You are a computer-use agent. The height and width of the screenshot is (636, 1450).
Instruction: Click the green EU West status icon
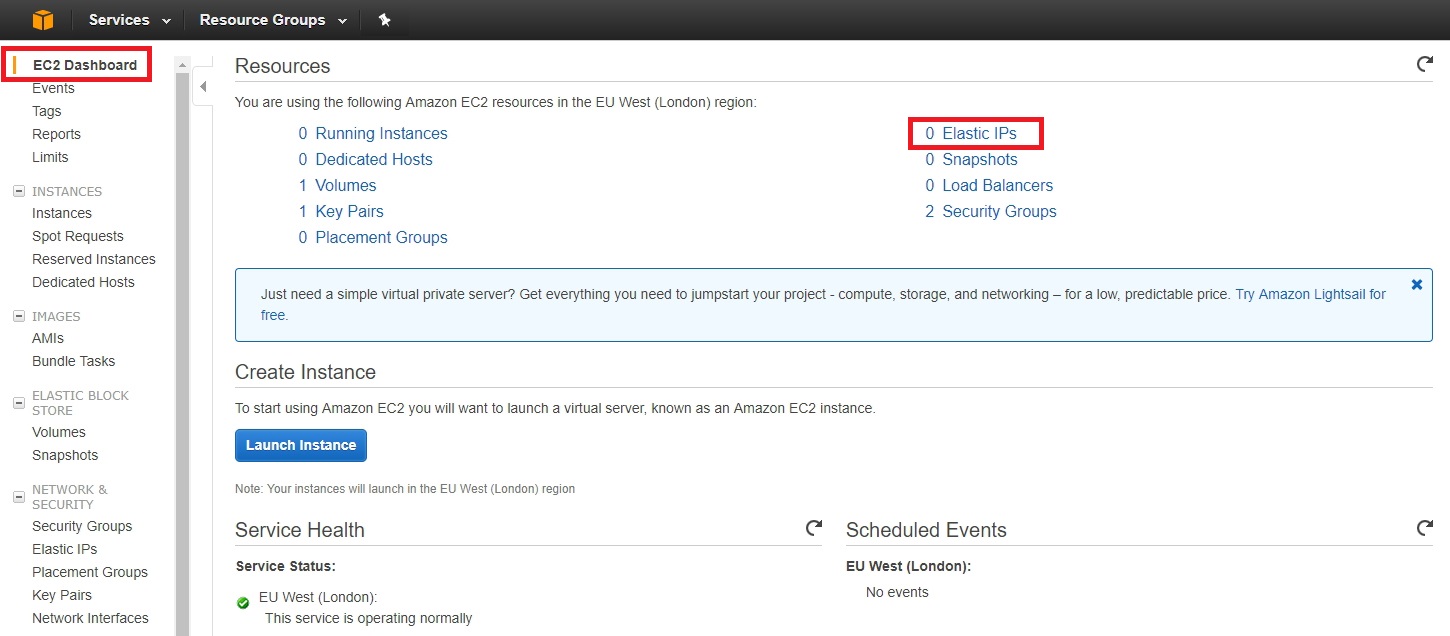(x=243, y=603)
